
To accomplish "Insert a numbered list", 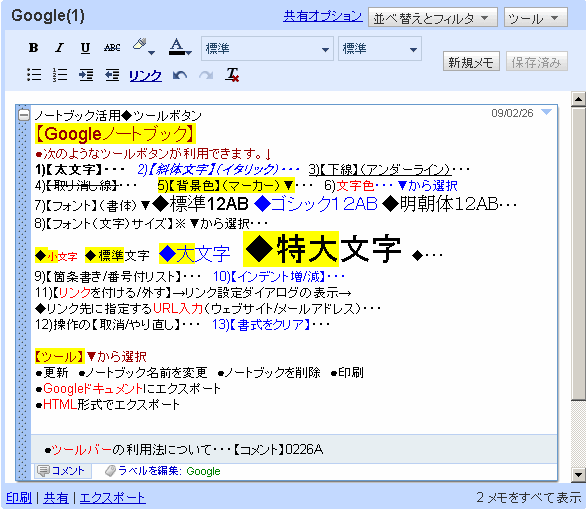I will (60, 75).
